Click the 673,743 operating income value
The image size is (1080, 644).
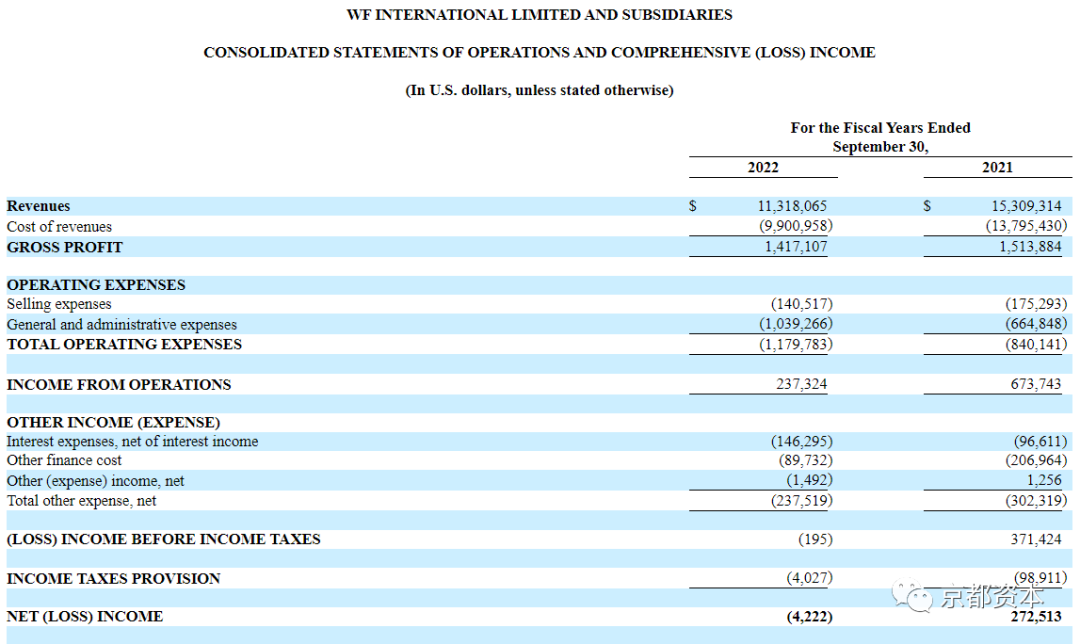1036,384
